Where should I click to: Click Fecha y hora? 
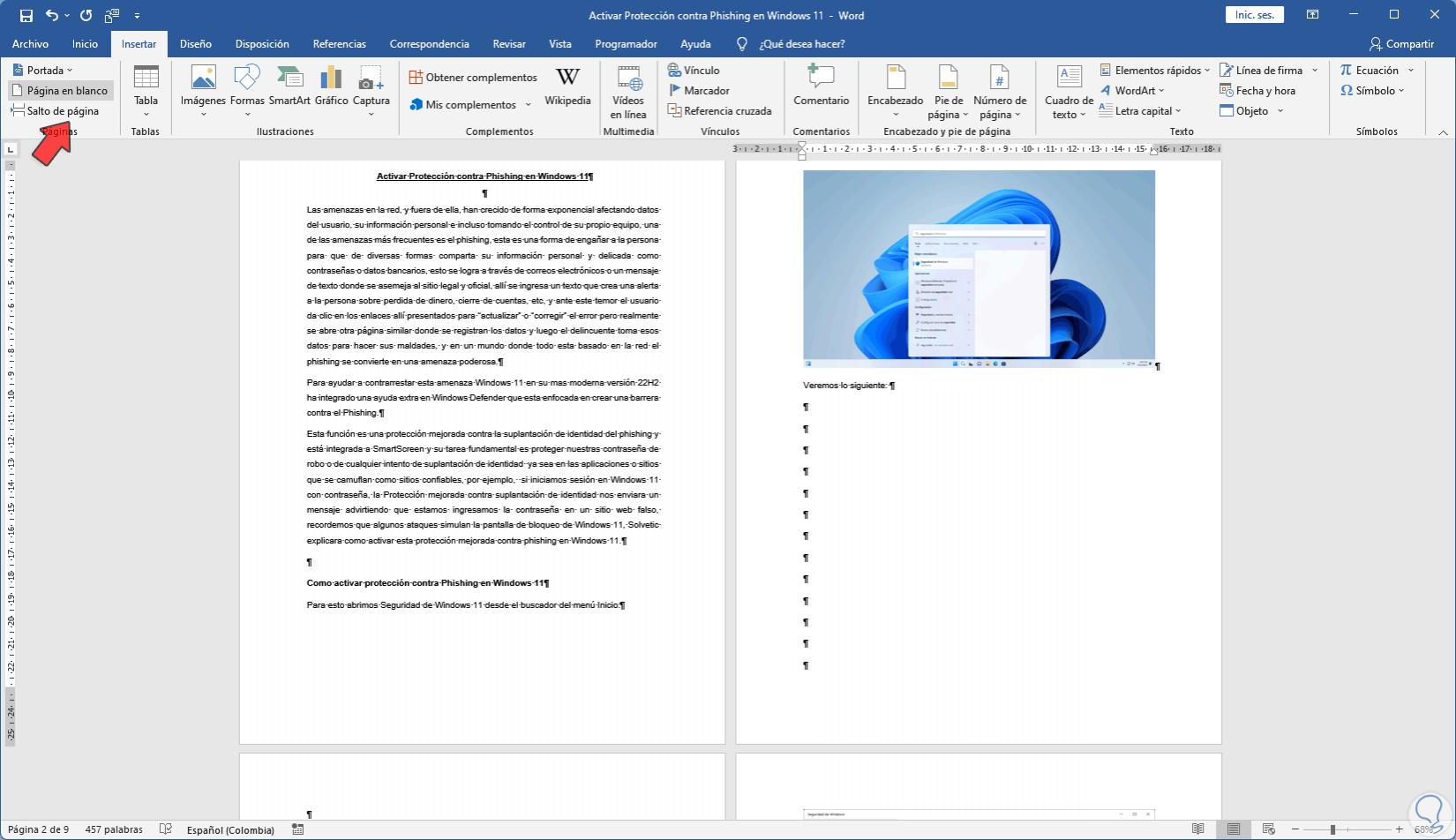coord(1257,91)
